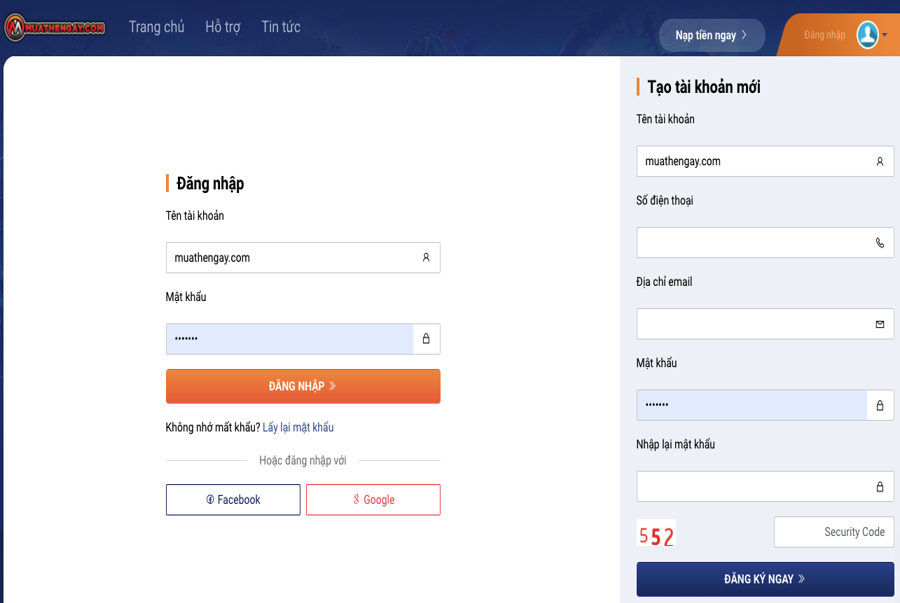Open the Hỗ trợ menu item
Screen dimensions: 900x603
tap(223, 27)
